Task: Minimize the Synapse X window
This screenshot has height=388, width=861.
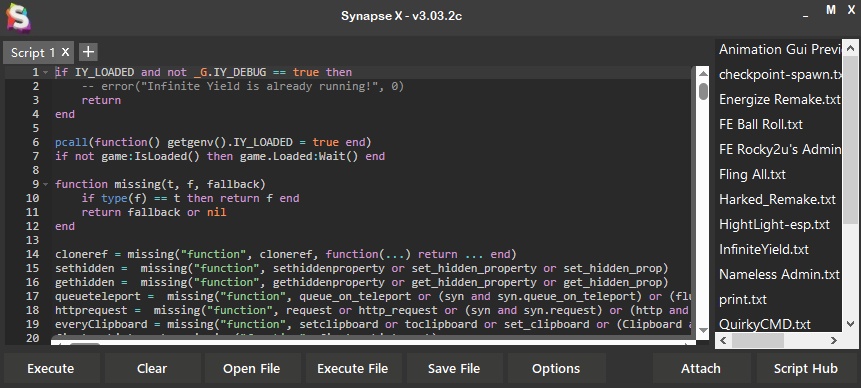Action: pyautogui.click(x=806, y=16)
